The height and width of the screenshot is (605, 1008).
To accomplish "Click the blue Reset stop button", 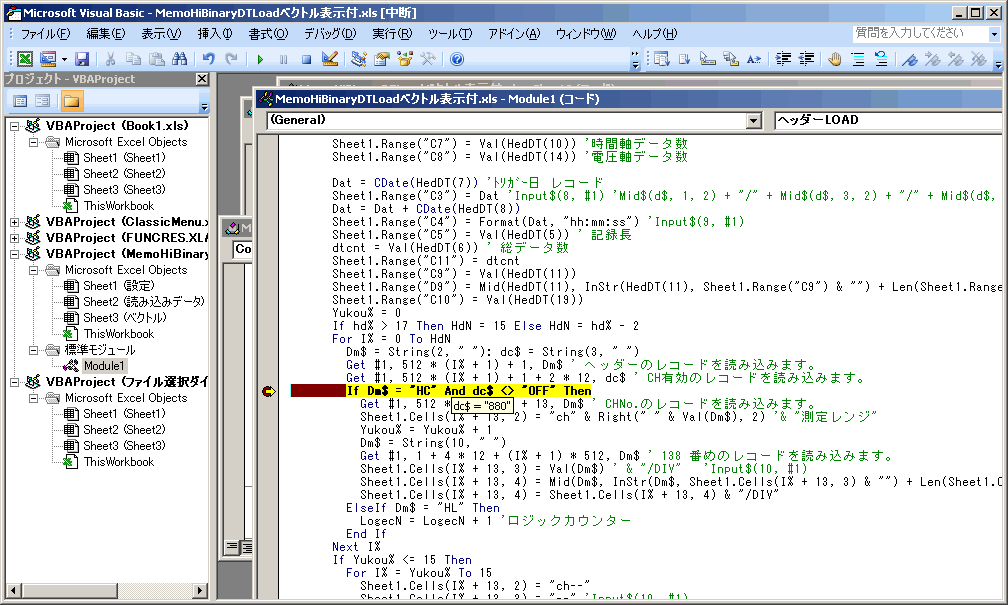I will click(x=307, y=59).
